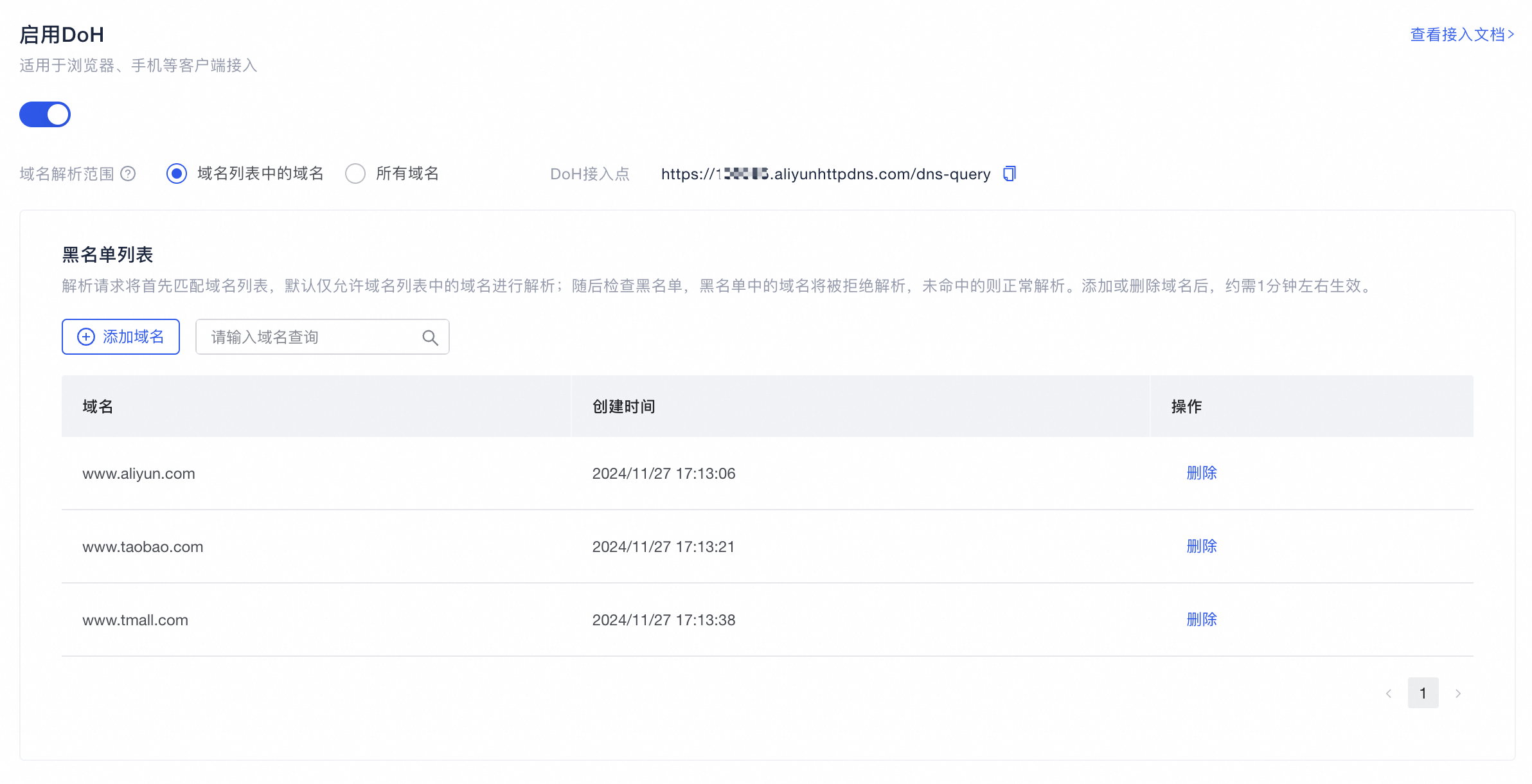Screen dimensions: 1532x784
Task: Delete www.taobao.com from blacklist
Action: pyautogui.click(x=1201, y=546)
